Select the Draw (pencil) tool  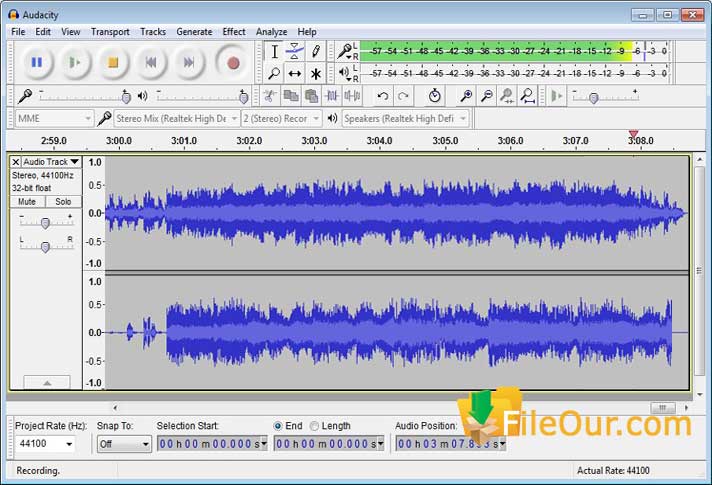coord(316,51)
